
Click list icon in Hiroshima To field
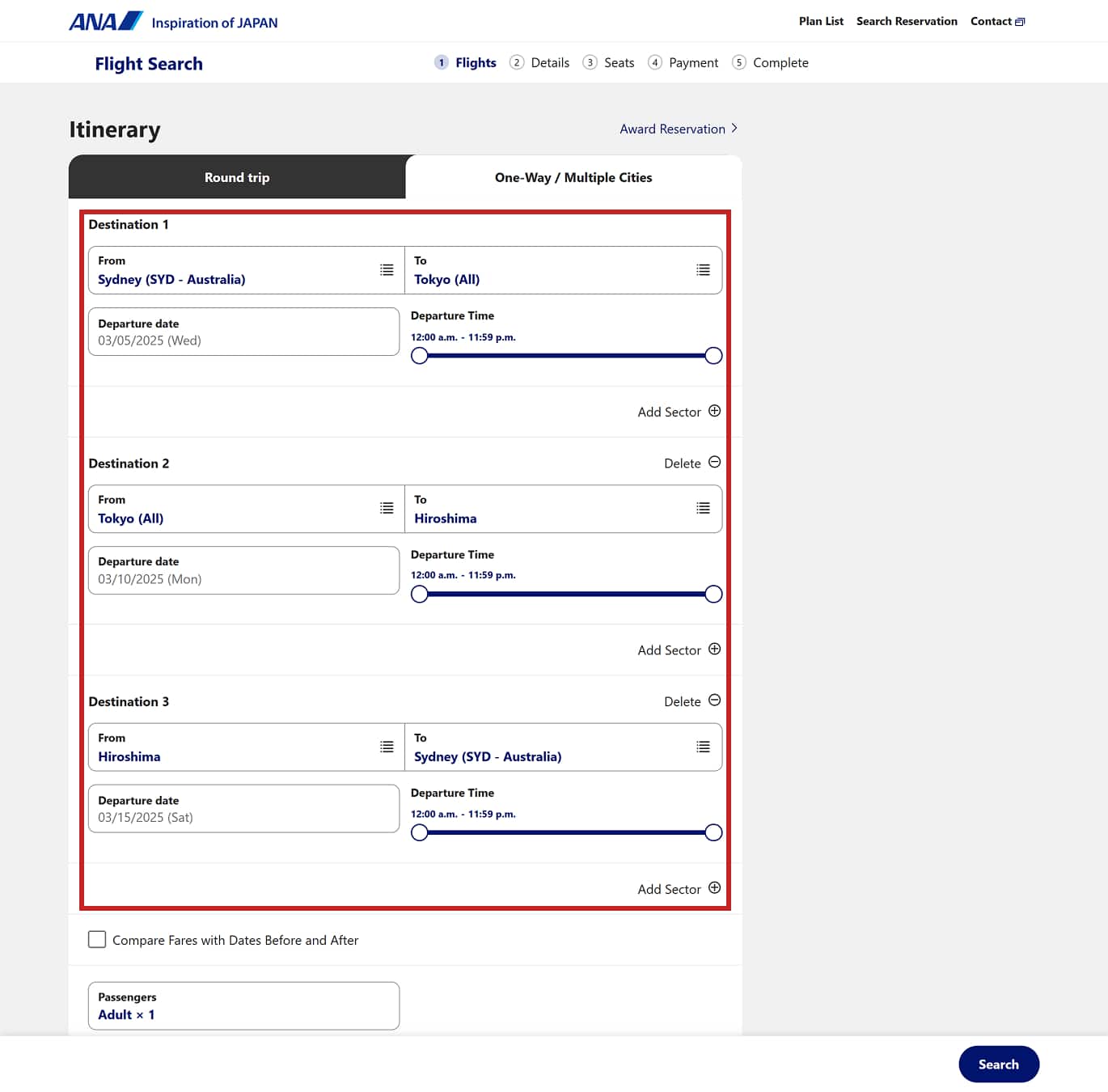click(x=703, y=509)
